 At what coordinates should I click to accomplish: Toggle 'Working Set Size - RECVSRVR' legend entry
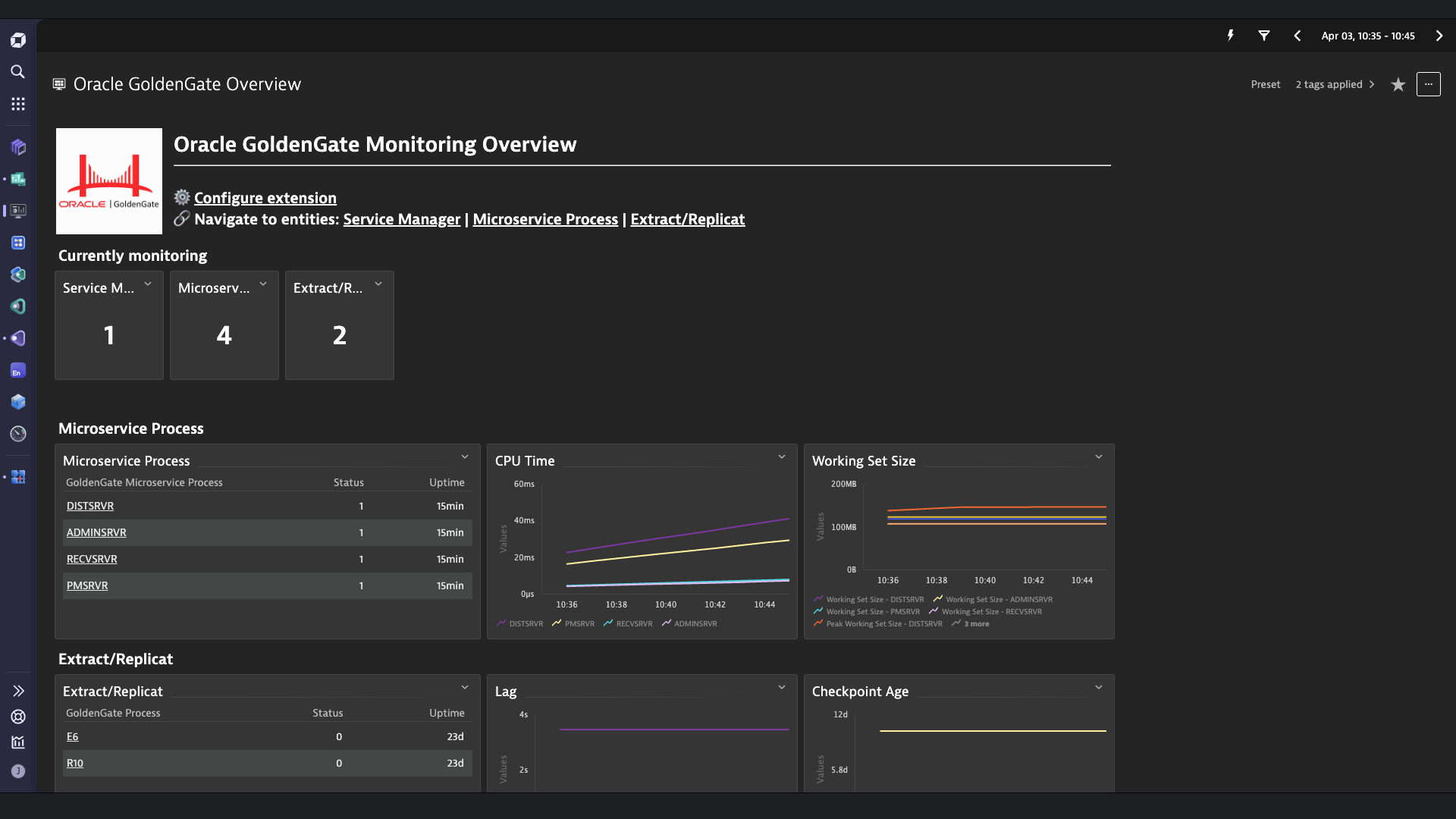point(986,611)
